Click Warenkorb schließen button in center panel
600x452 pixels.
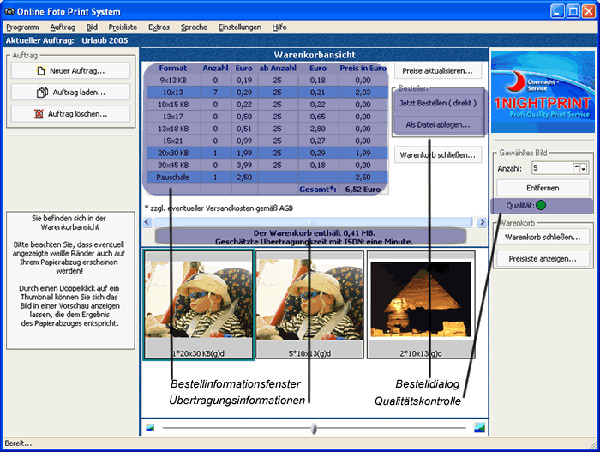point(438,155)
